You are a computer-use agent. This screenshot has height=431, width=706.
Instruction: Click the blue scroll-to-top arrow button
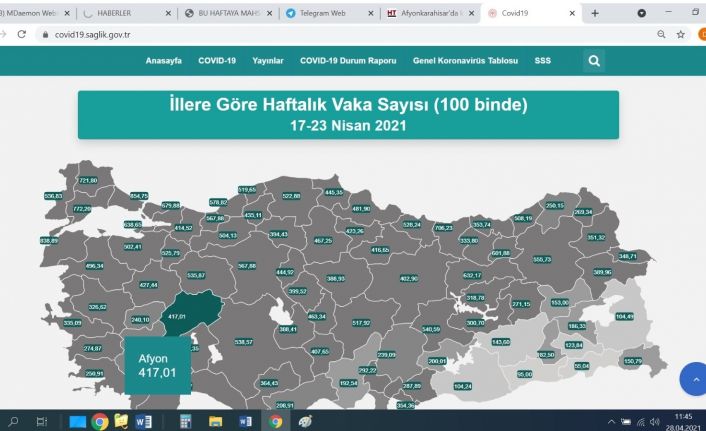(x=695, y=379)
